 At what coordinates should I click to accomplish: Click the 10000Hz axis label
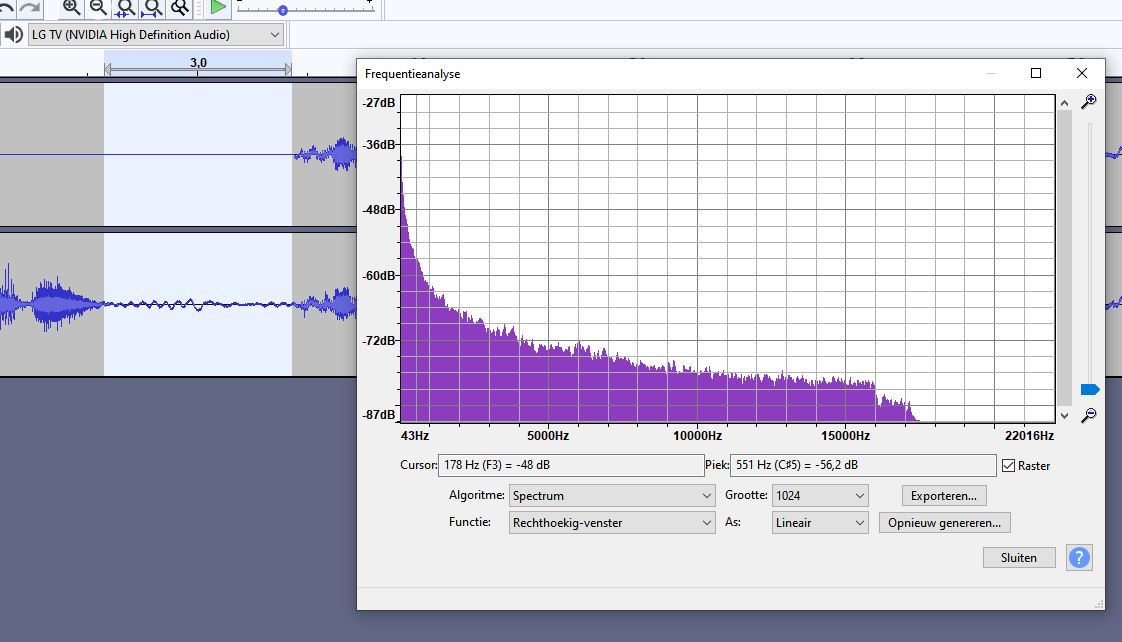tap(698, 435)
